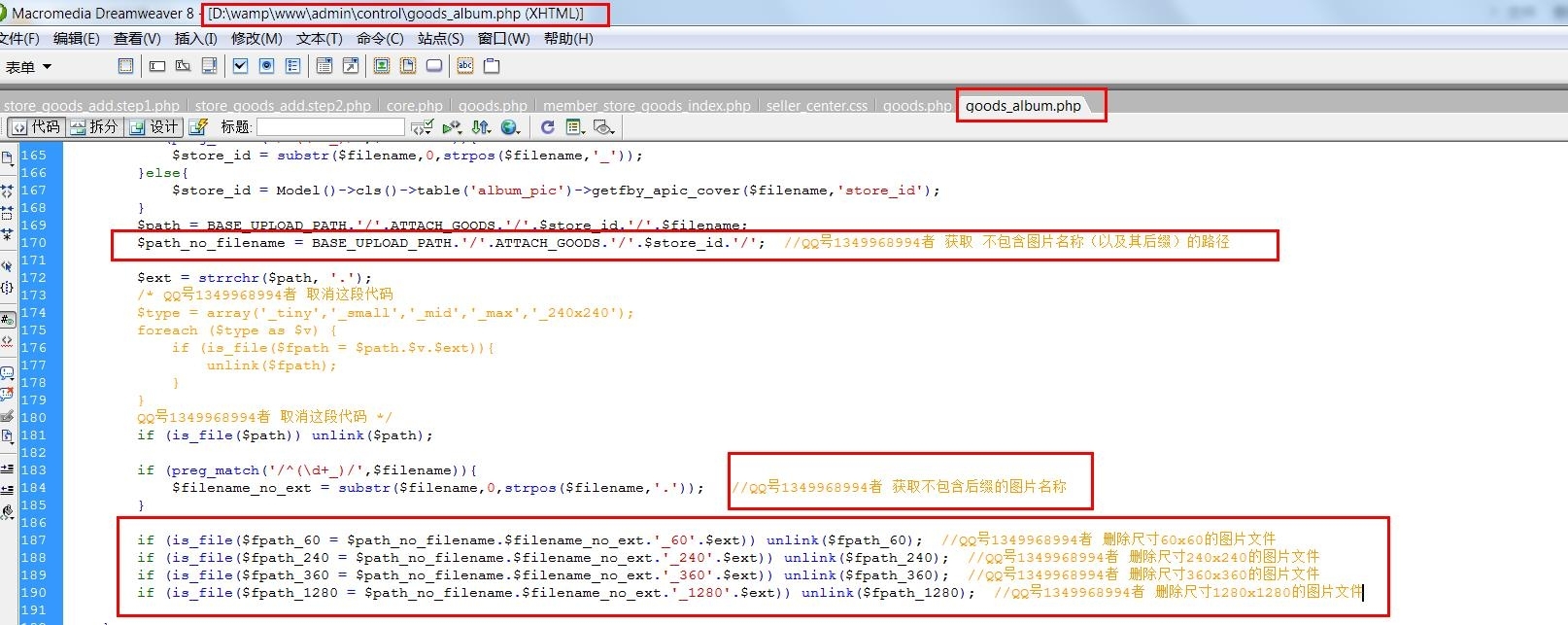Switch to 代码 (Code) view
This screenshot has height=625, width=1568.
point(36,126)
